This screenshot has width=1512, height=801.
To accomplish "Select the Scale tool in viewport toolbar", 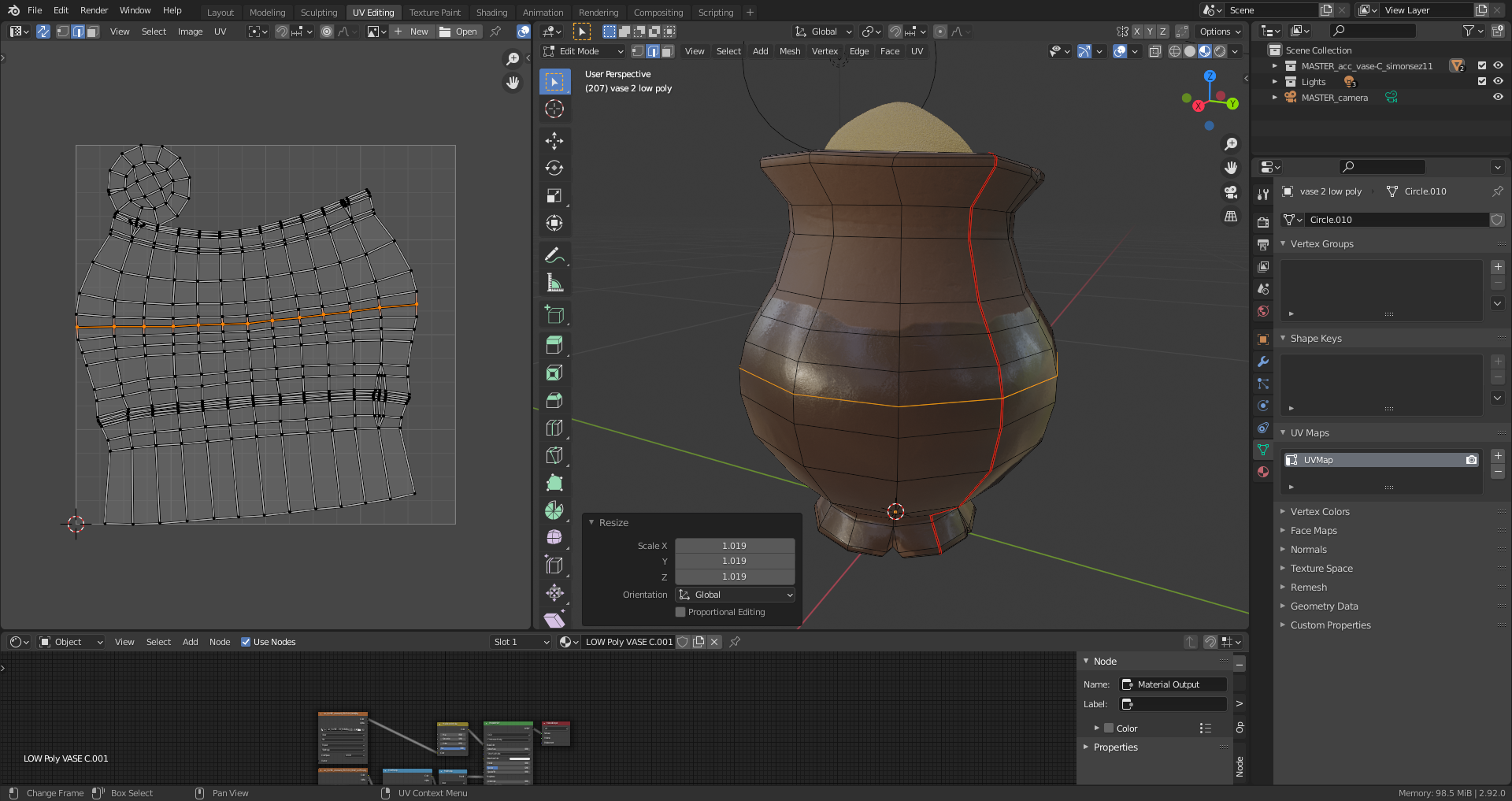I will click(x=554, y=196).
